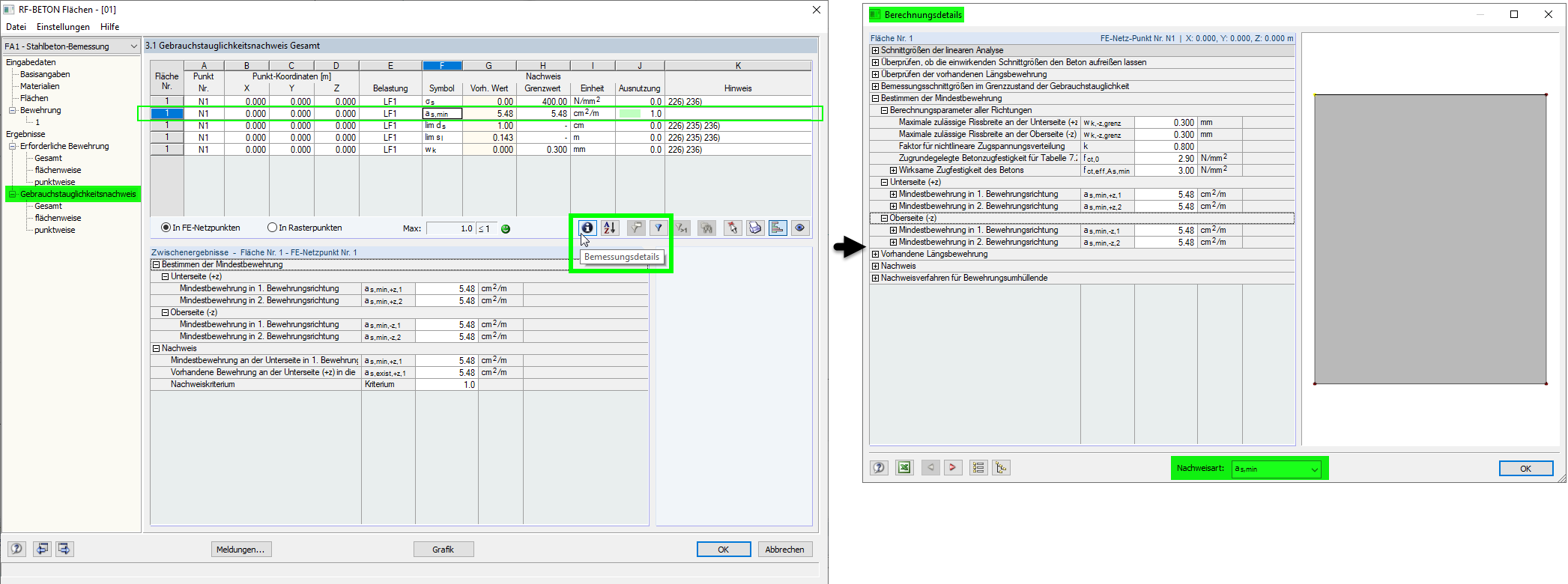Expand Schnittgrößen der linearen Analyse

coord(875,50)
